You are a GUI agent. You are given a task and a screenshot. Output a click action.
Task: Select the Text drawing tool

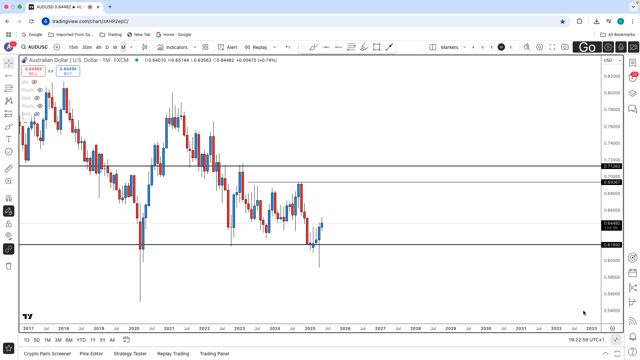(x=9, y=139)
